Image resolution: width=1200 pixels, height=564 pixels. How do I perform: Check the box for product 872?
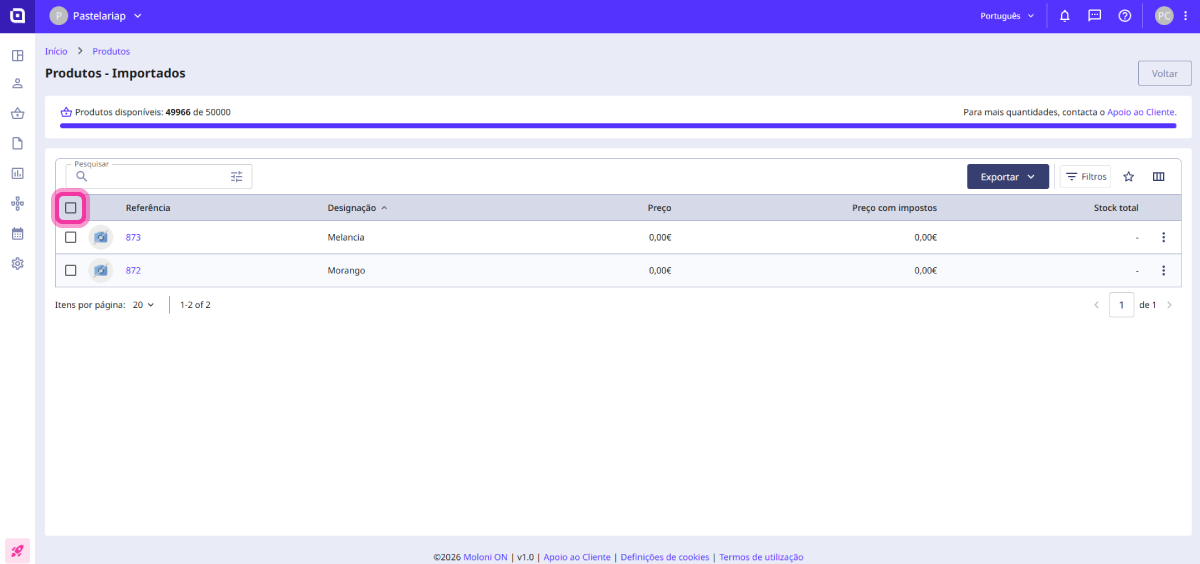click(71, 270)
